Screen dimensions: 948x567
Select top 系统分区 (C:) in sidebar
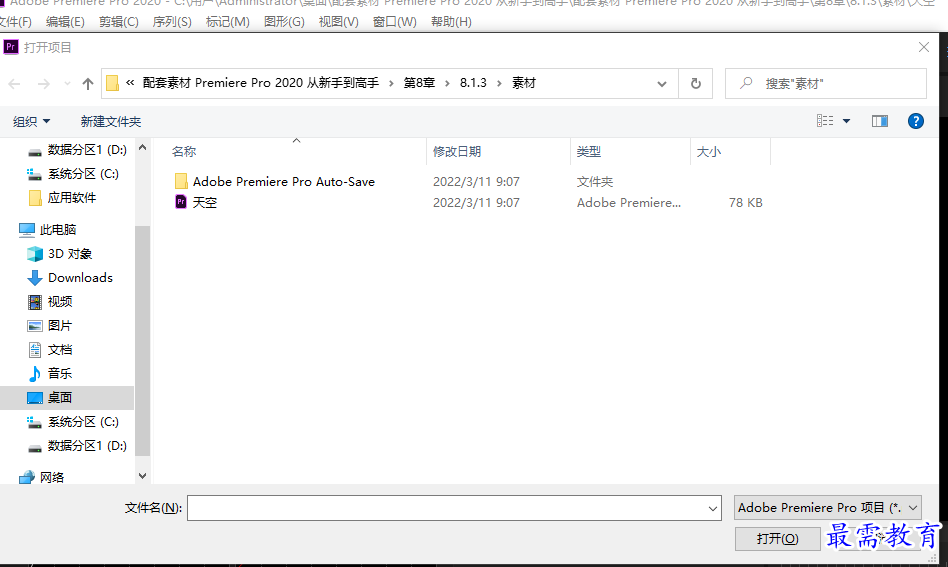83,174
